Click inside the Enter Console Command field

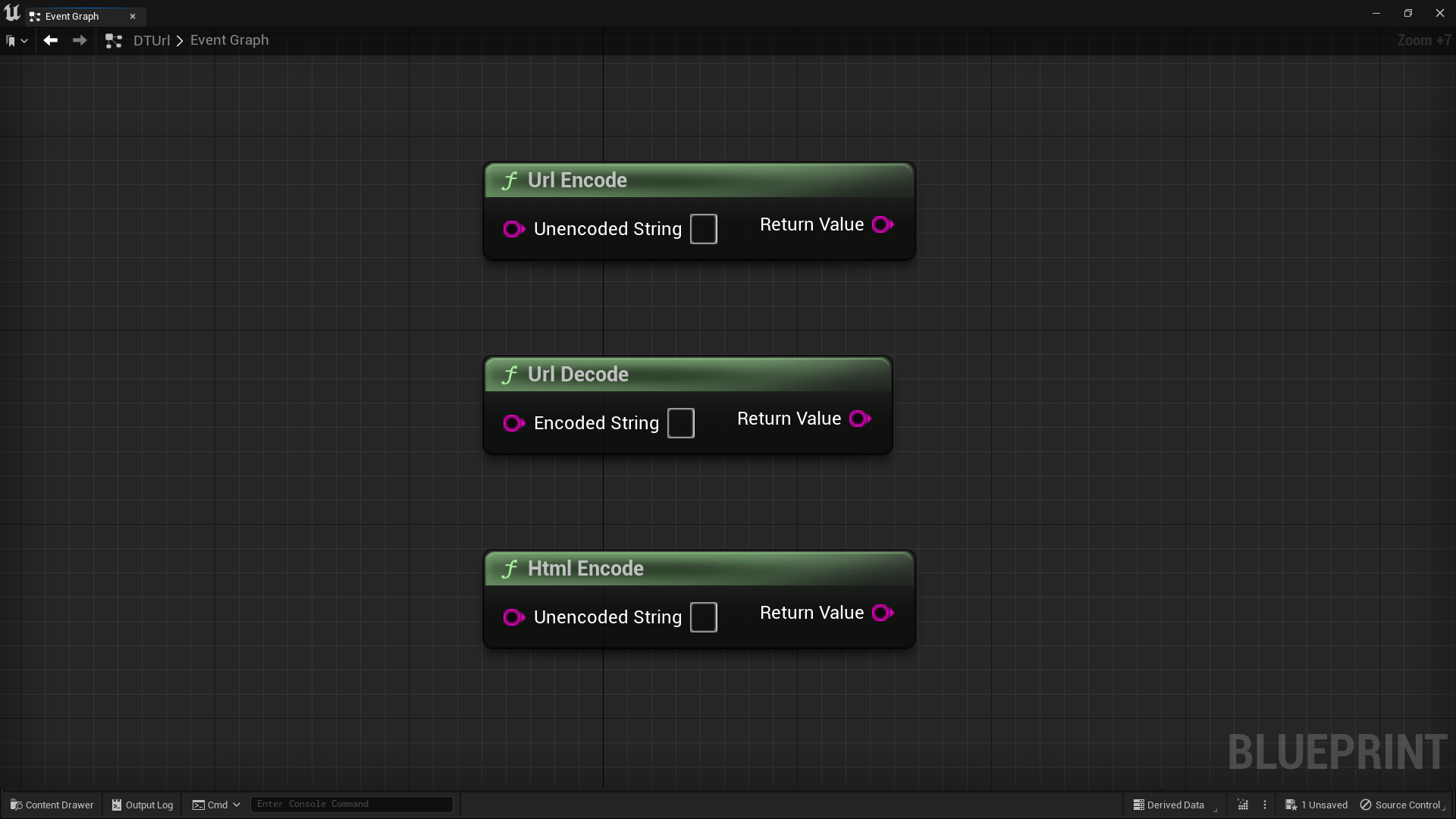tap(351, 804)
